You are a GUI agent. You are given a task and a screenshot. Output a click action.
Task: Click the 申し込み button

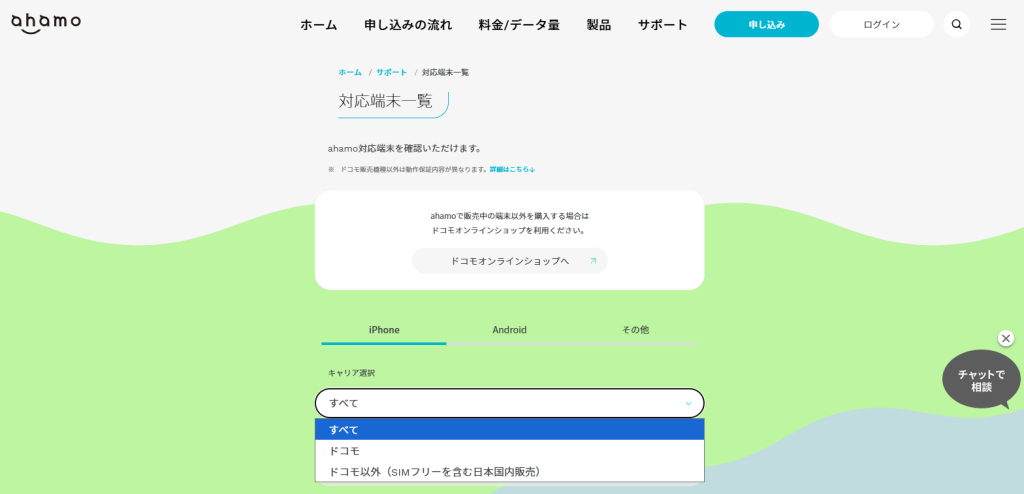click(x=767, y=25)
